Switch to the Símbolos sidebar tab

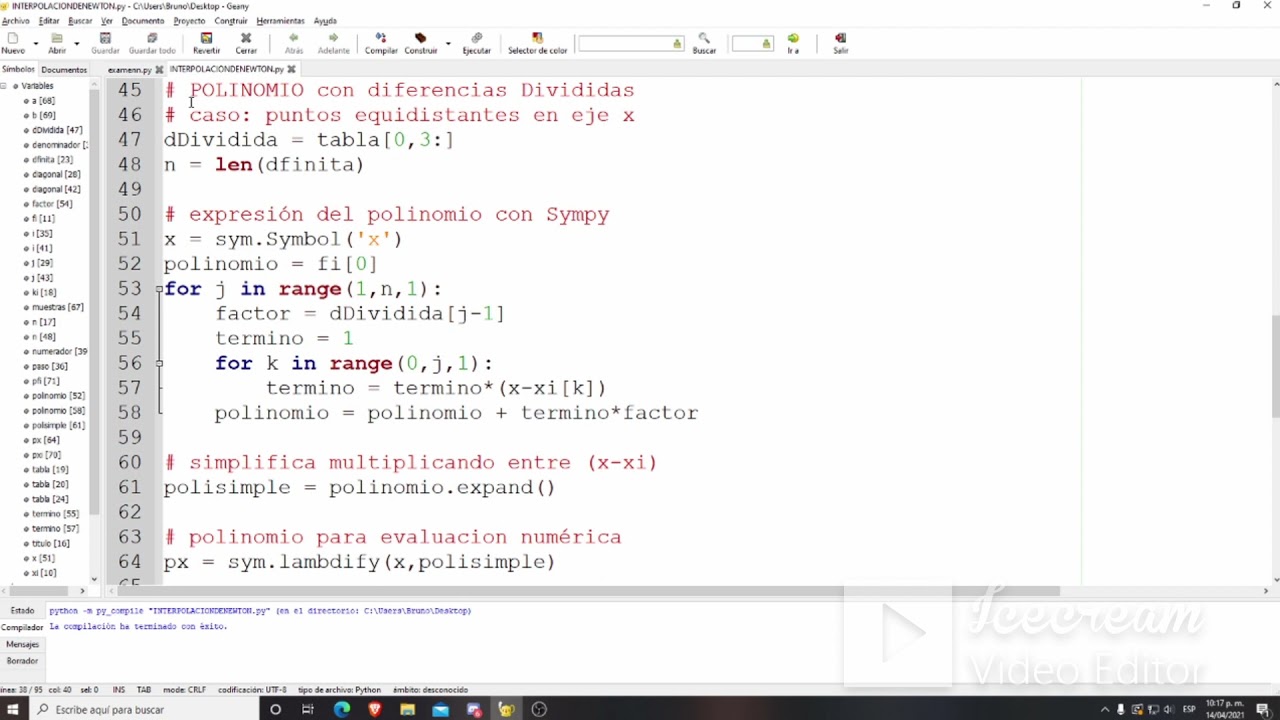point(18,70)
